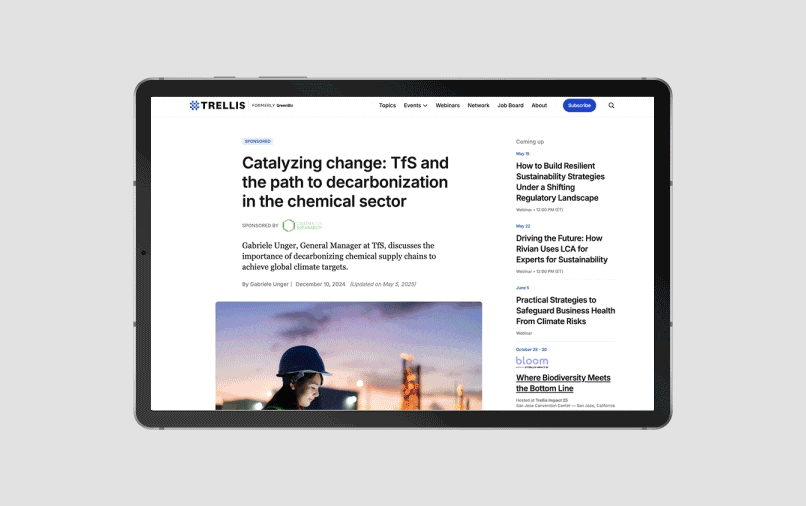
Task: Click the SPONSORED tag badge
Action: [257, 141]
